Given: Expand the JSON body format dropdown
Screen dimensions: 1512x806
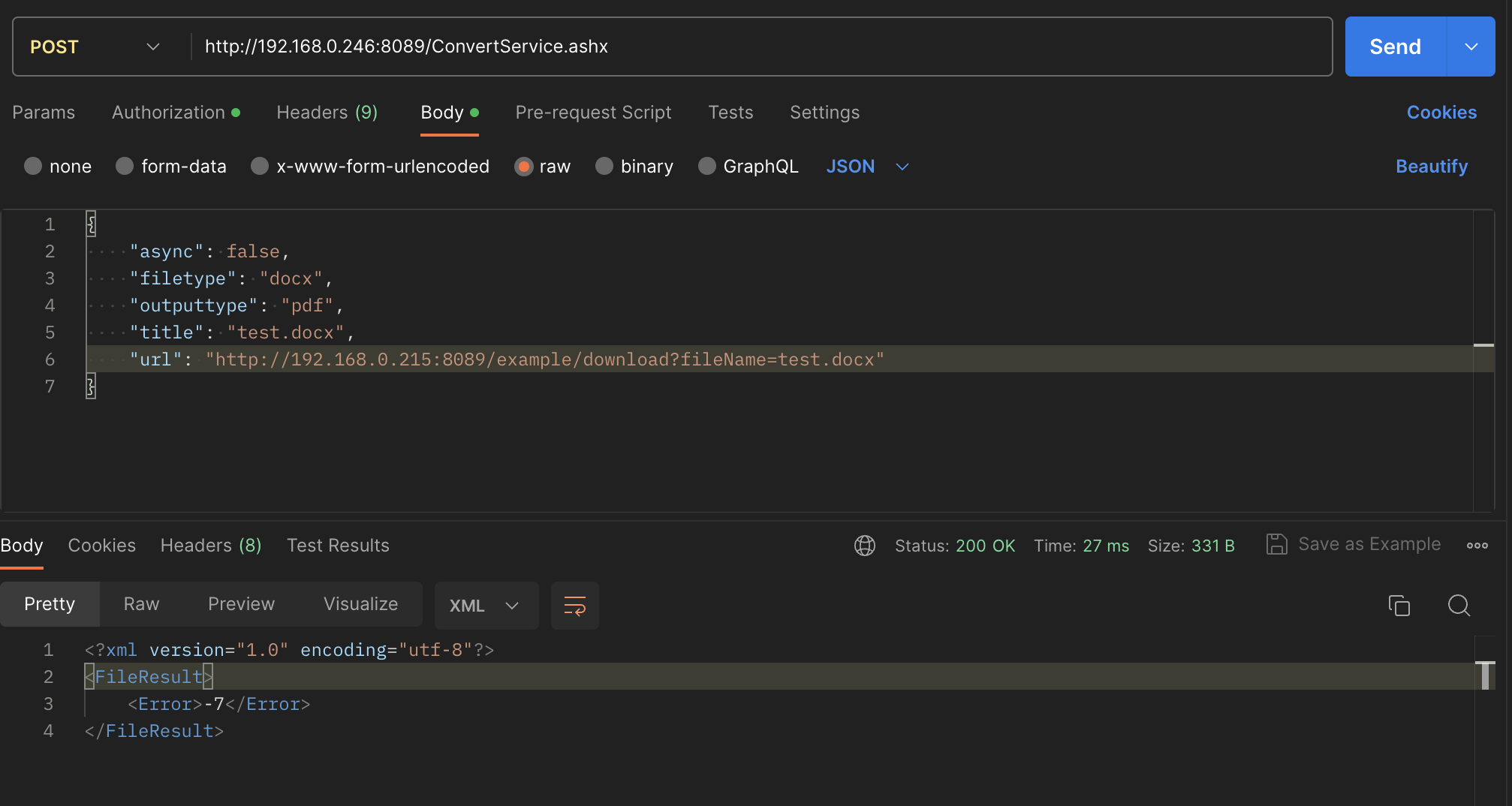Looking at the screenshot, I should [868, 167].
